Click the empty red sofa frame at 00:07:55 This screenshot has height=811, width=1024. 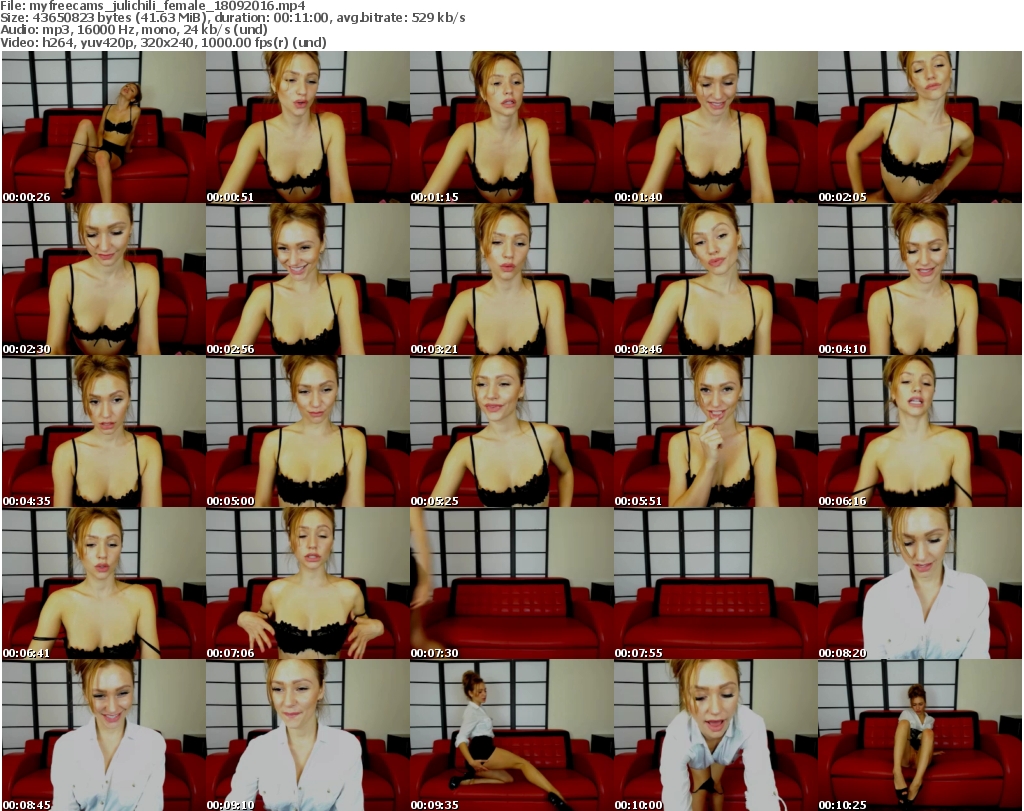click(x=715, y=584)
